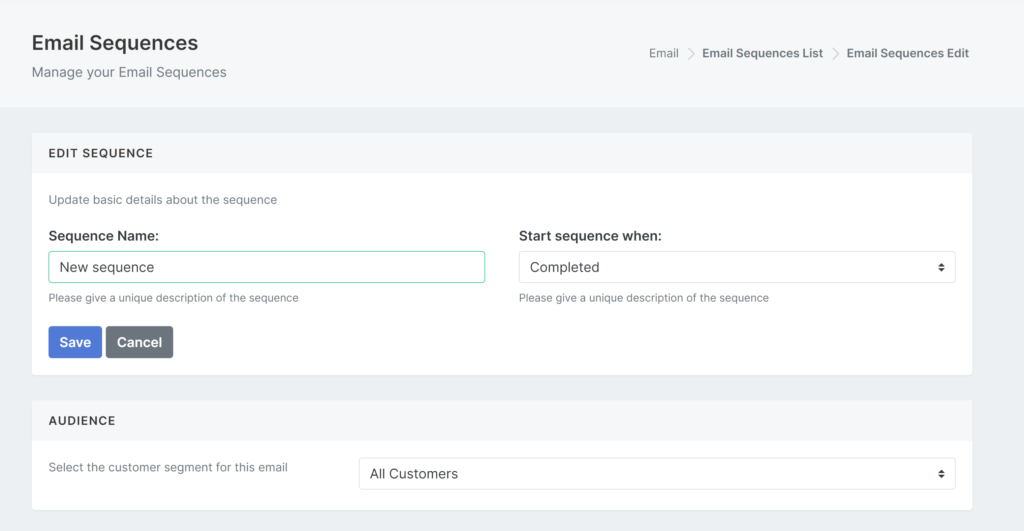1024x531 pixels.
Task: Click Update basic details description text
Action: pos(163,200)
